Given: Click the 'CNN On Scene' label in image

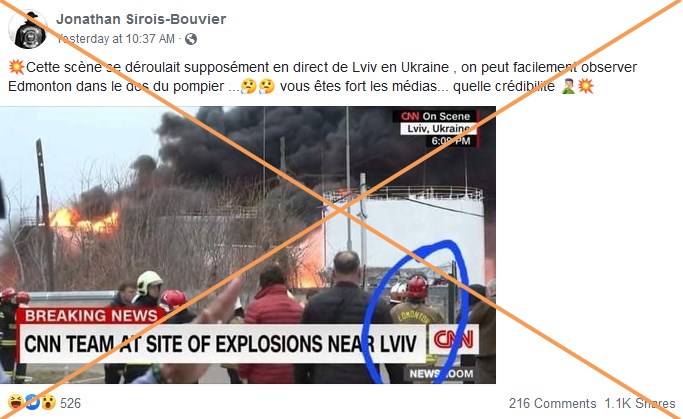Looking at the screenshot, I should click(436, 116).
